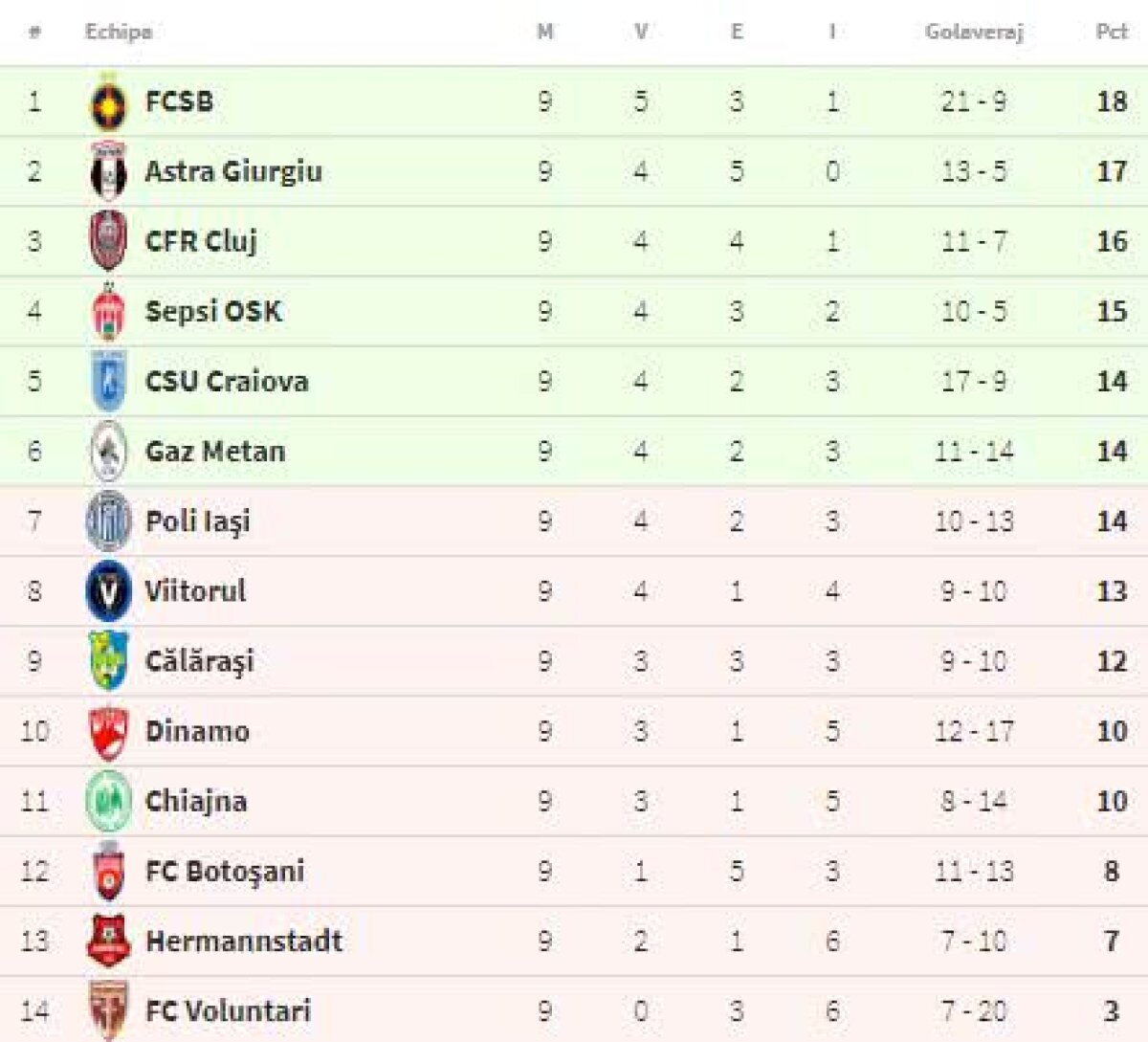The image size is (1148, 1042).
Task: Select the Dinamo red badge
Action: pos(108,732)
